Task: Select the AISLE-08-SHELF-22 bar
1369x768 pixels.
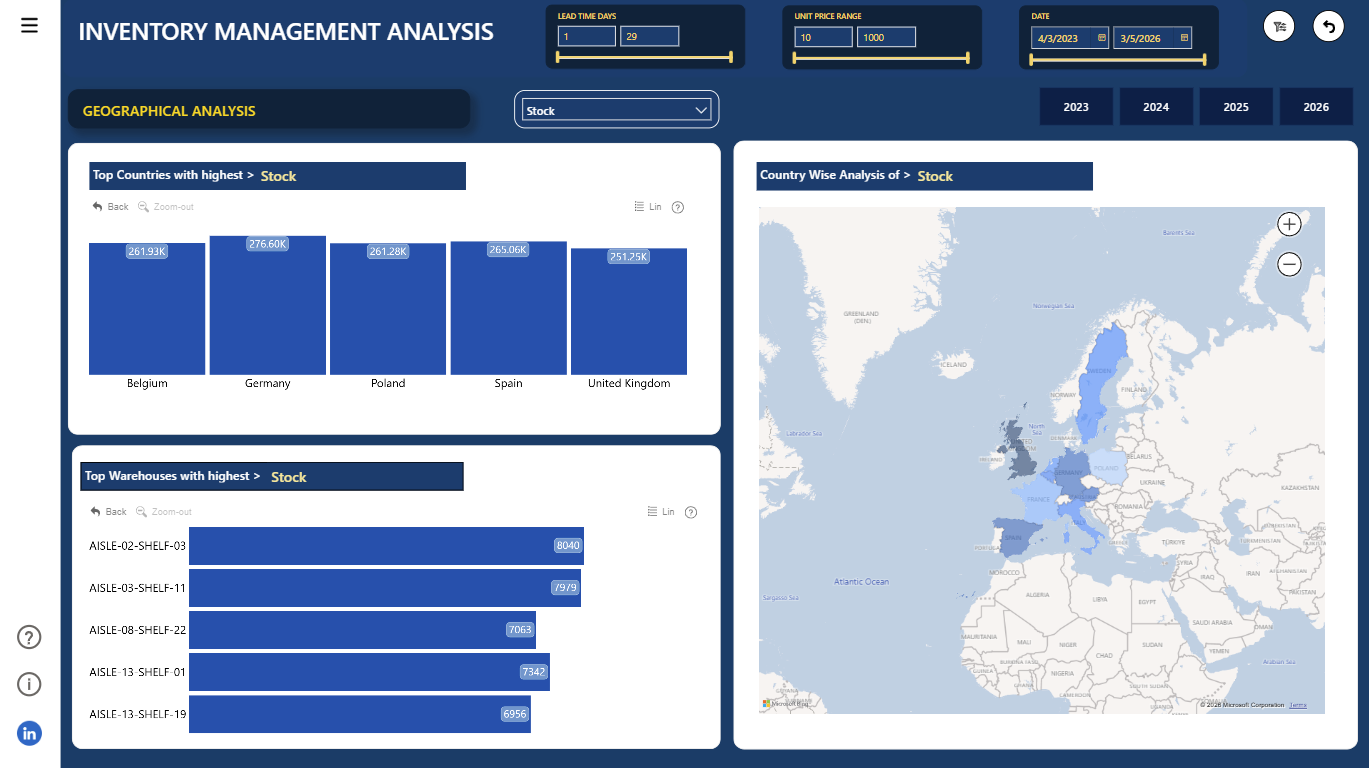Action: (362, 630)
